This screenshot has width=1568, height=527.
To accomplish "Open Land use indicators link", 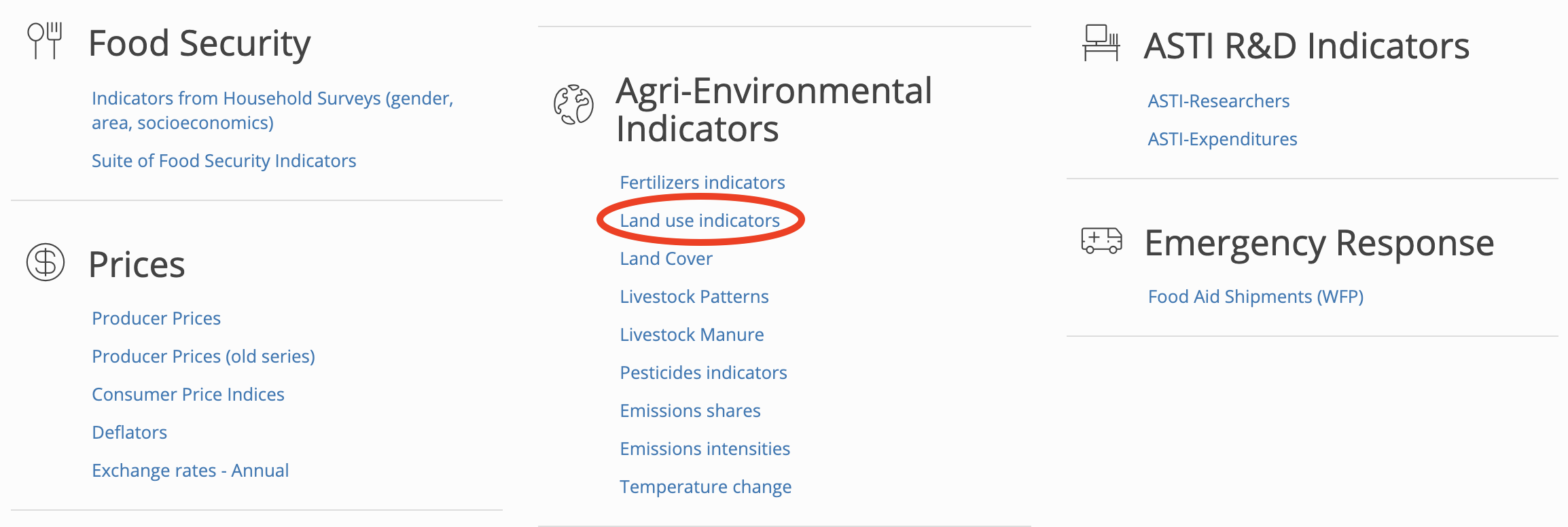I will 700,221.
